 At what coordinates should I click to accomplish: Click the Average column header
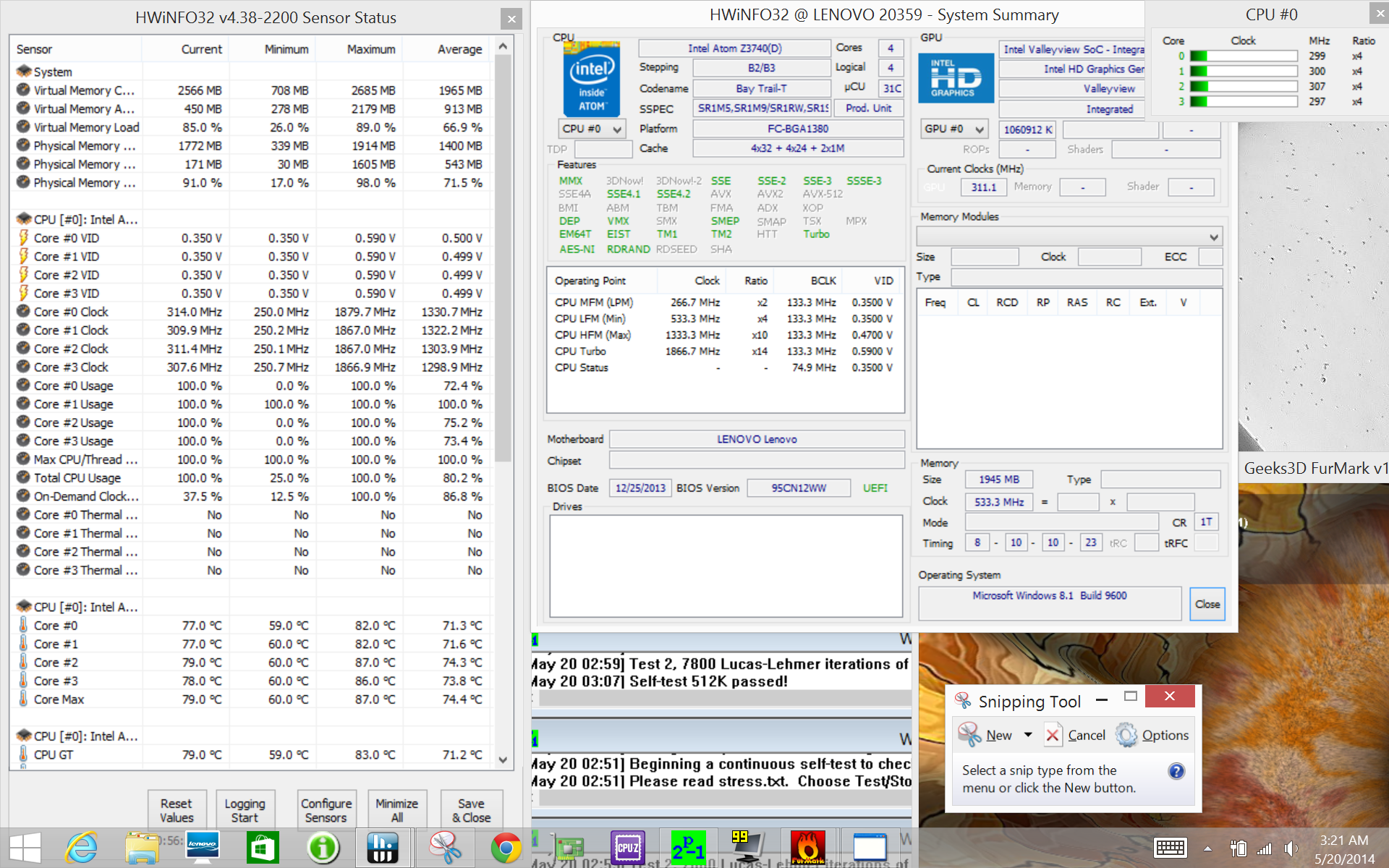click(446, 49)
